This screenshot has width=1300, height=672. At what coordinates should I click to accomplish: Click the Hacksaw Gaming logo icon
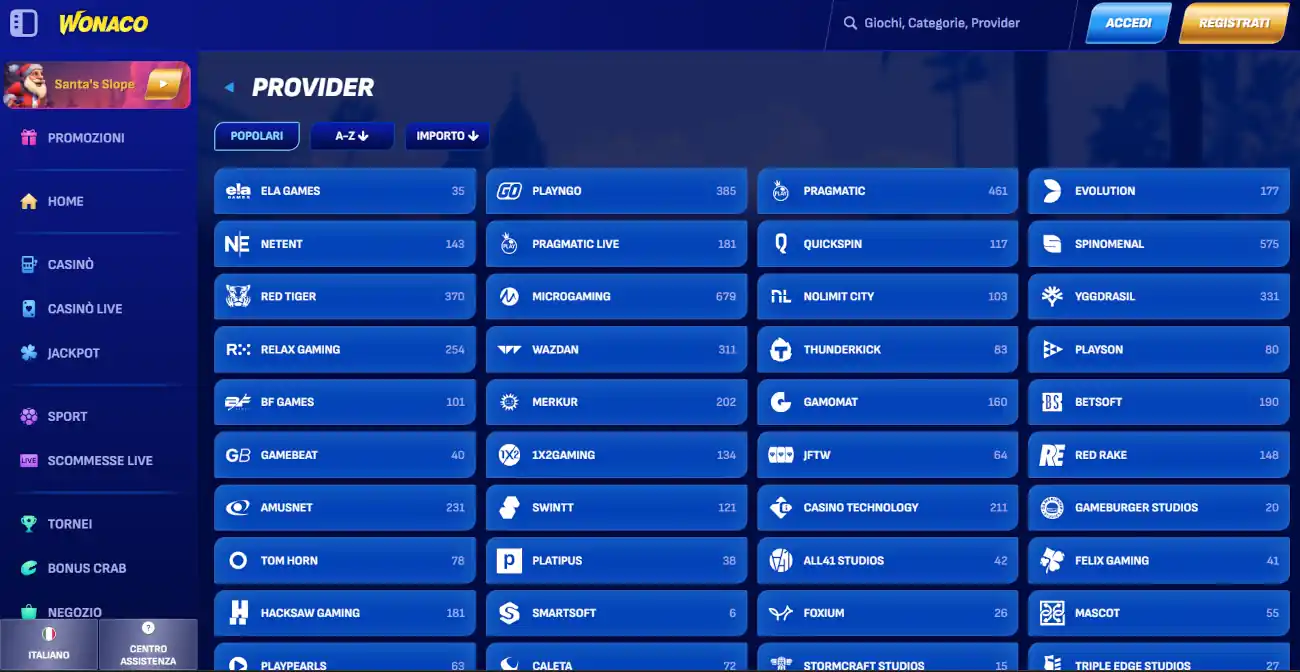point(238,613)
